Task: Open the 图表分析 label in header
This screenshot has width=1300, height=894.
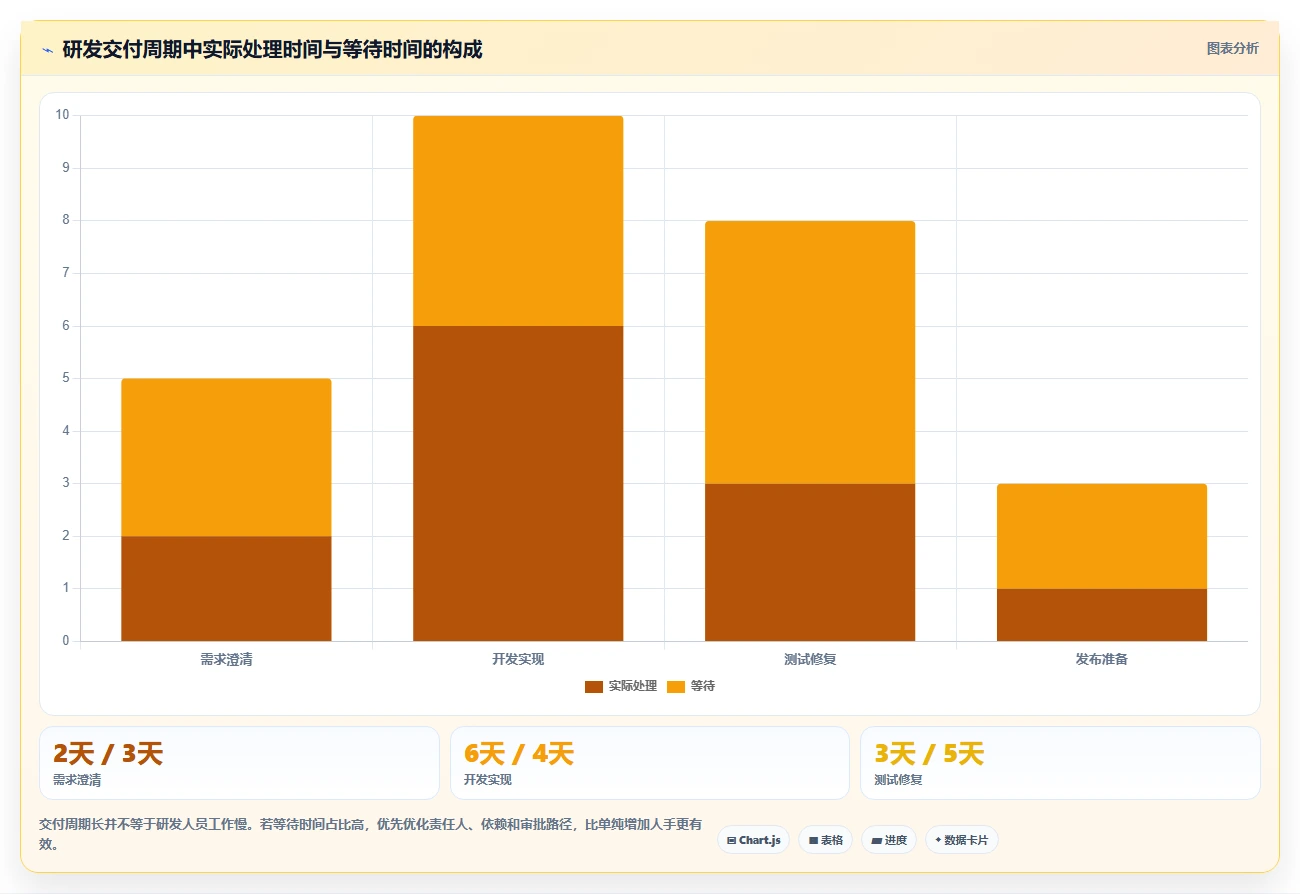Action: [x=1232, y=48]
